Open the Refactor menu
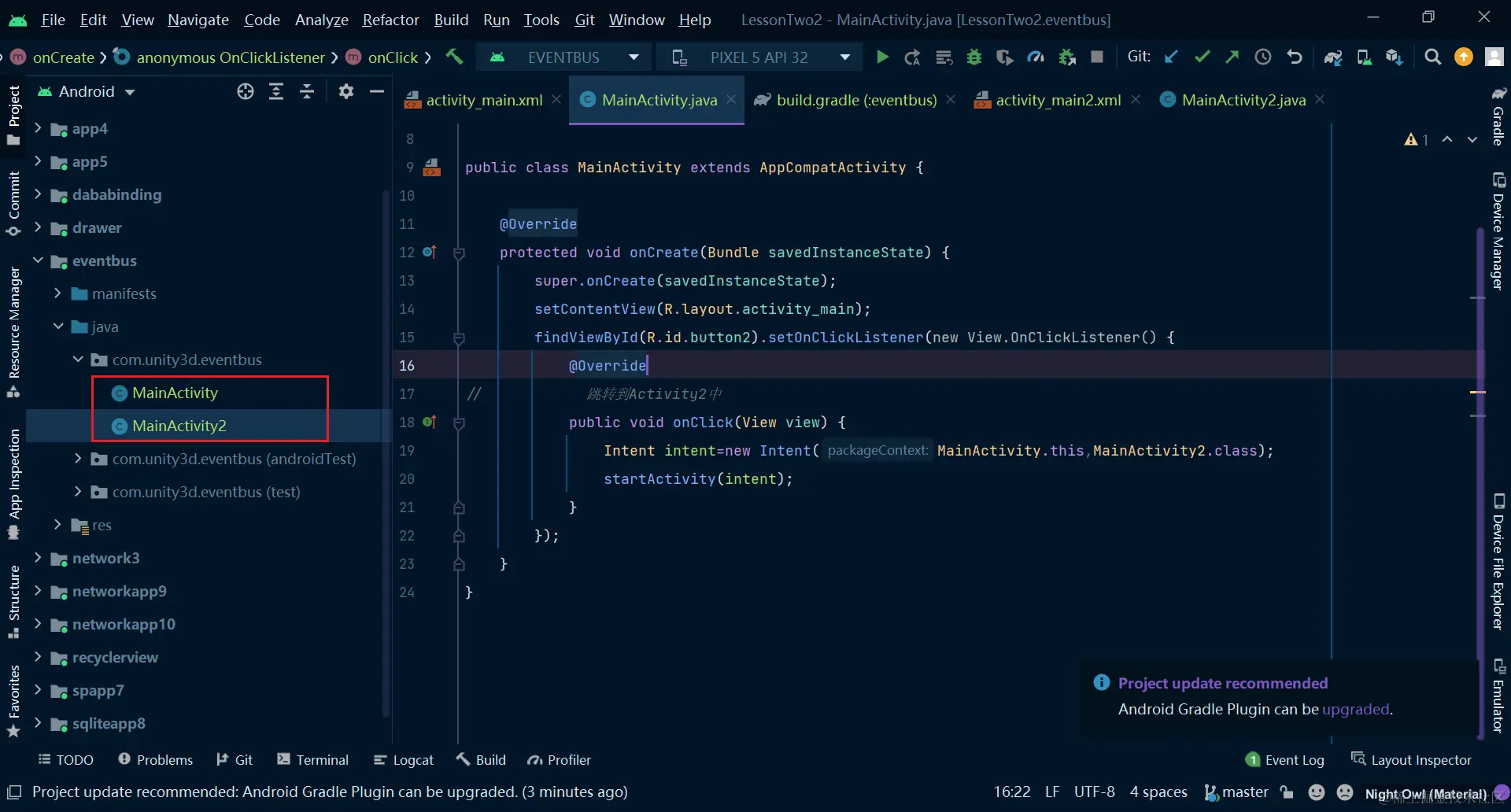This screenshot has height=812, width=1511. click(x=390, y=20)
